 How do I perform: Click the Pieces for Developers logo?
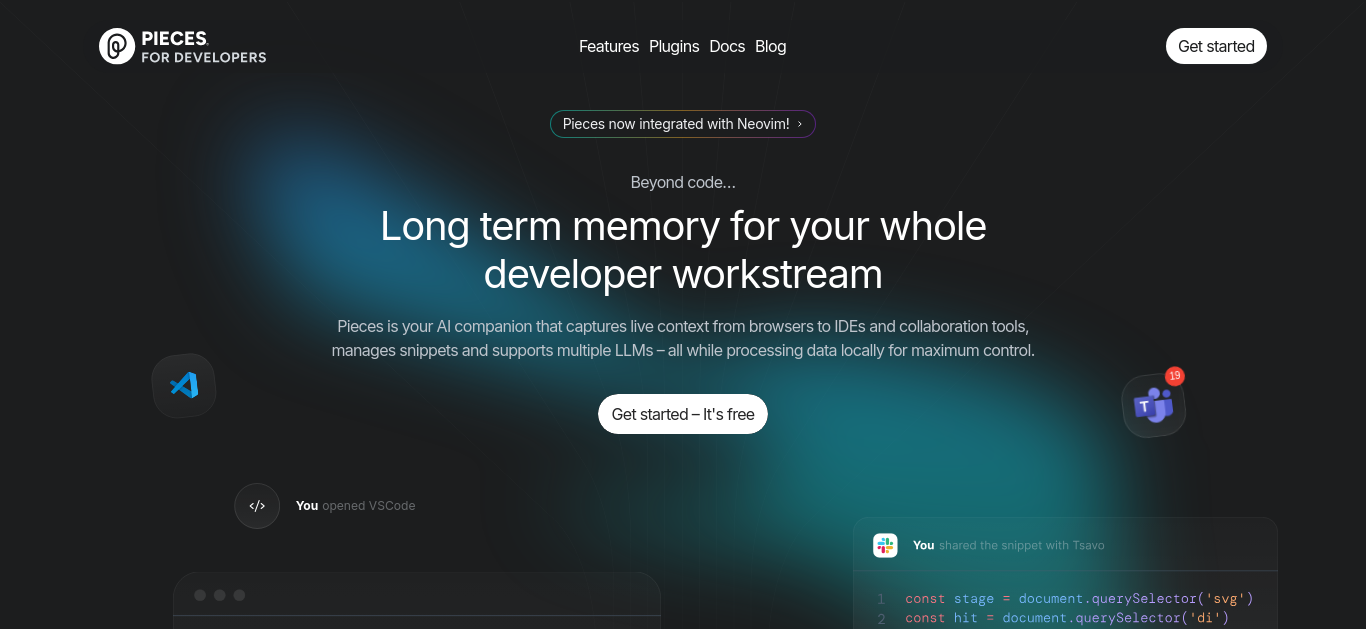pyautogui.click(x=183, y=46)
